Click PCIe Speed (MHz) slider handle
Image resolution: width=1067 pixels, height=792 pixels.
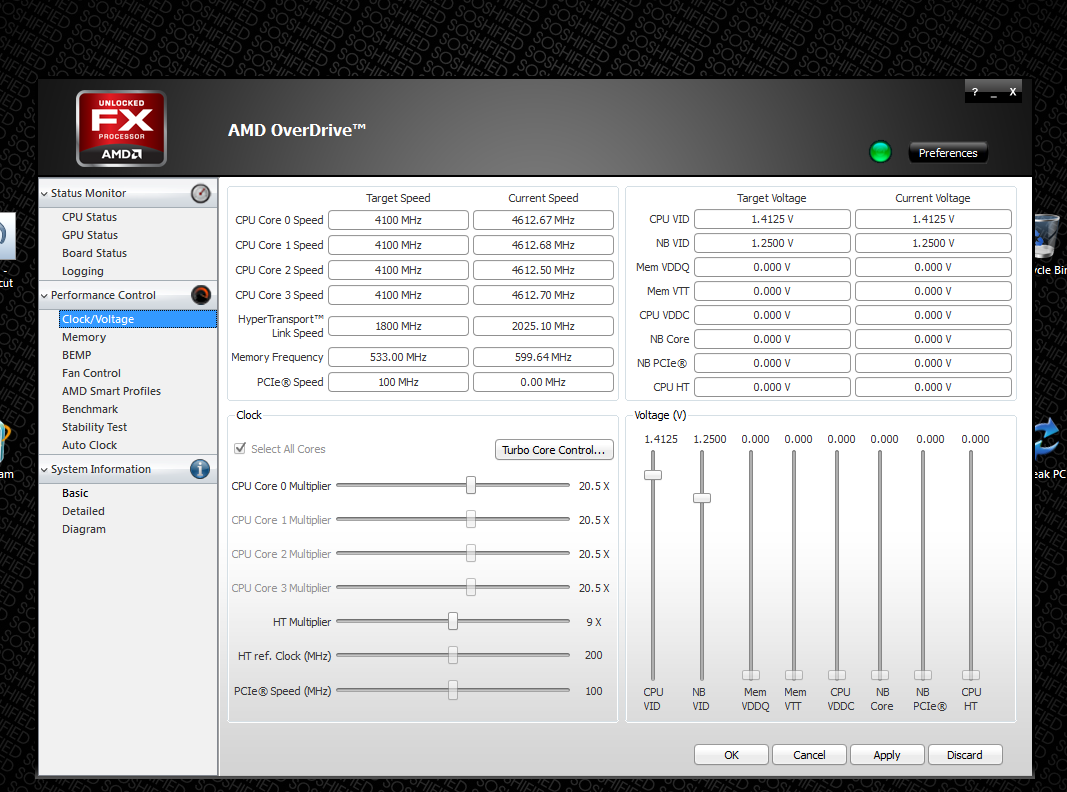tap(453, 690)
